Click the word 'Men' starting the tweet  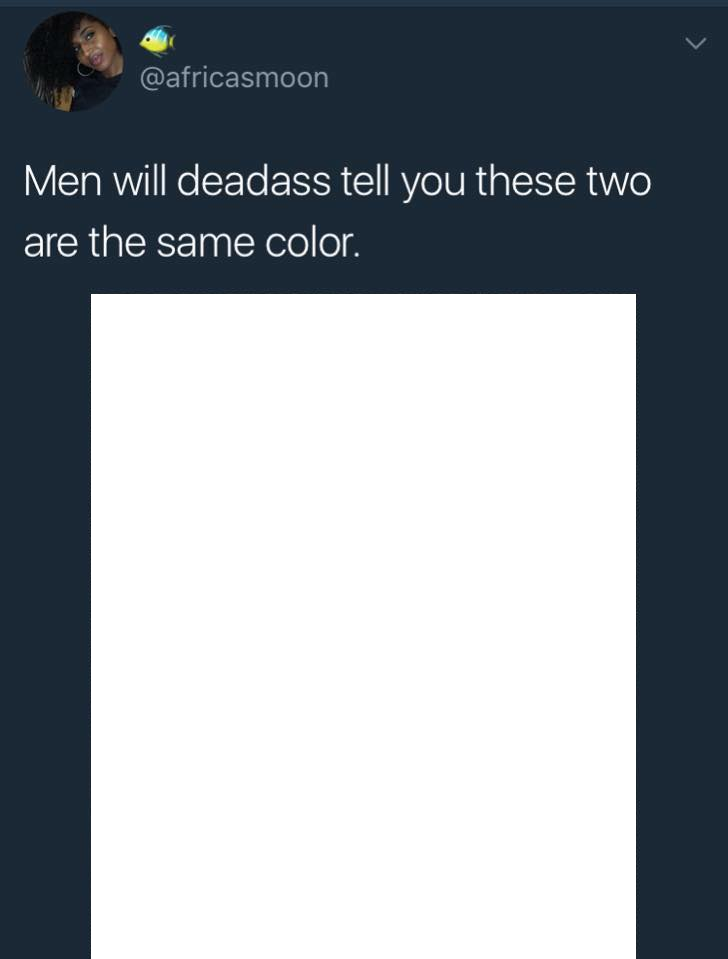point(62,182)
